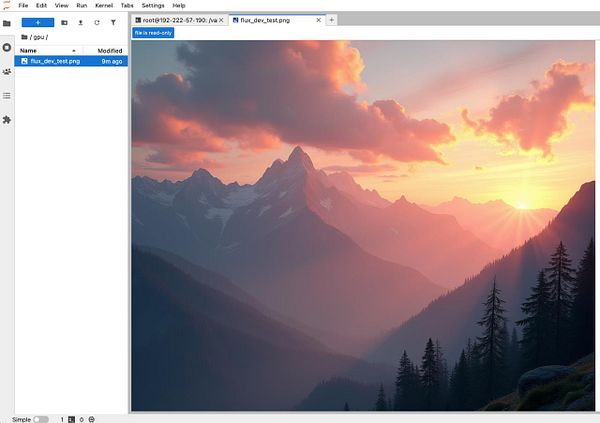Screen dimensions: 600x423
Task: Click the JupyterLab logo icon
Action: pos(7,5)
